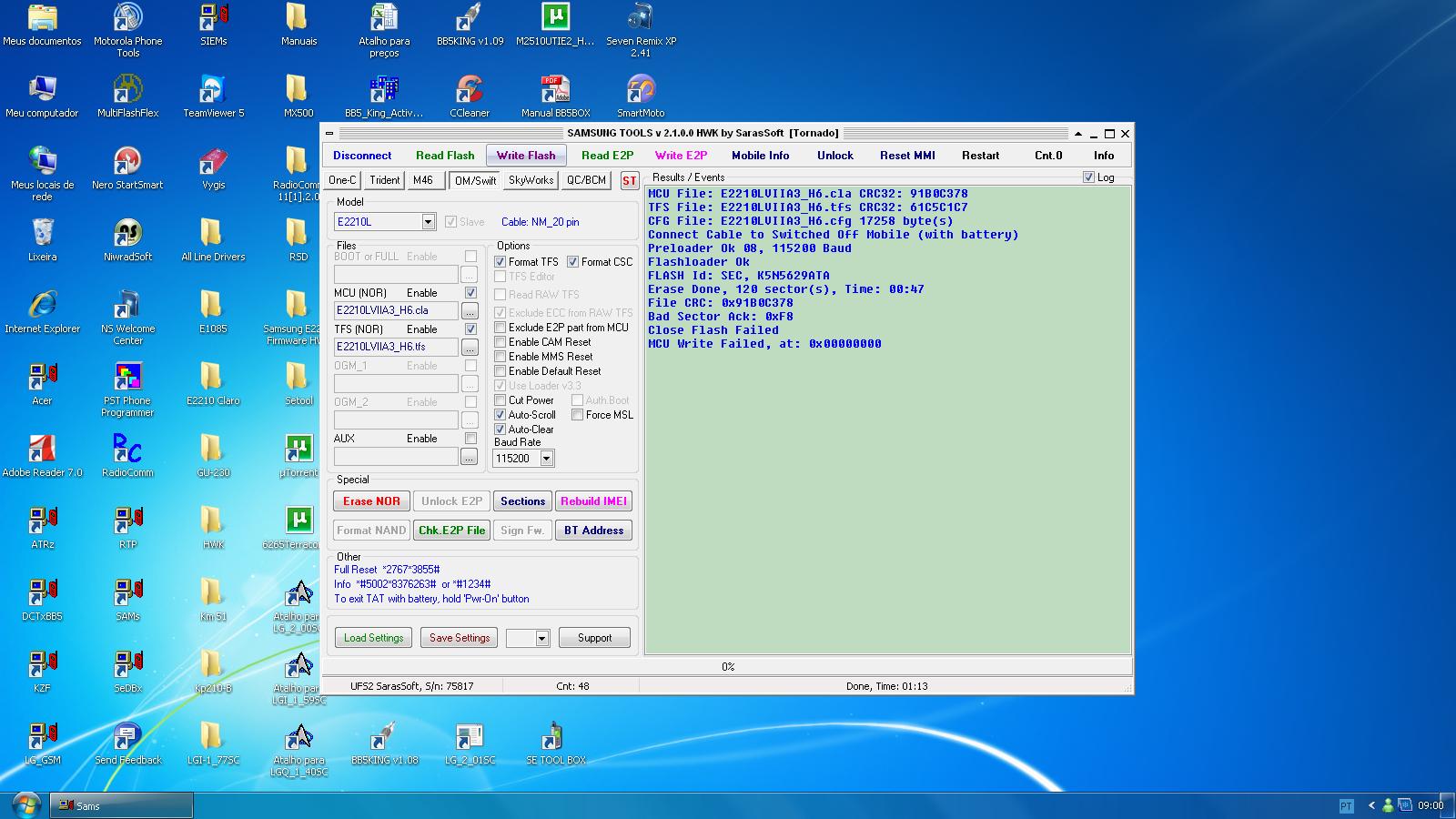Viewport: 1456px width, 819px height.
Task: Click the Erase NOR button
Action: click(x=371, y=501)
